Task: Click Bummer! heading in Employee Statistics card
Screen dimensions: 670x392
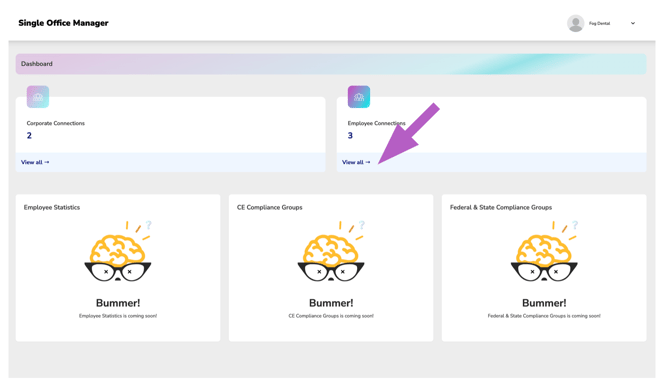Action: [118, 303]
